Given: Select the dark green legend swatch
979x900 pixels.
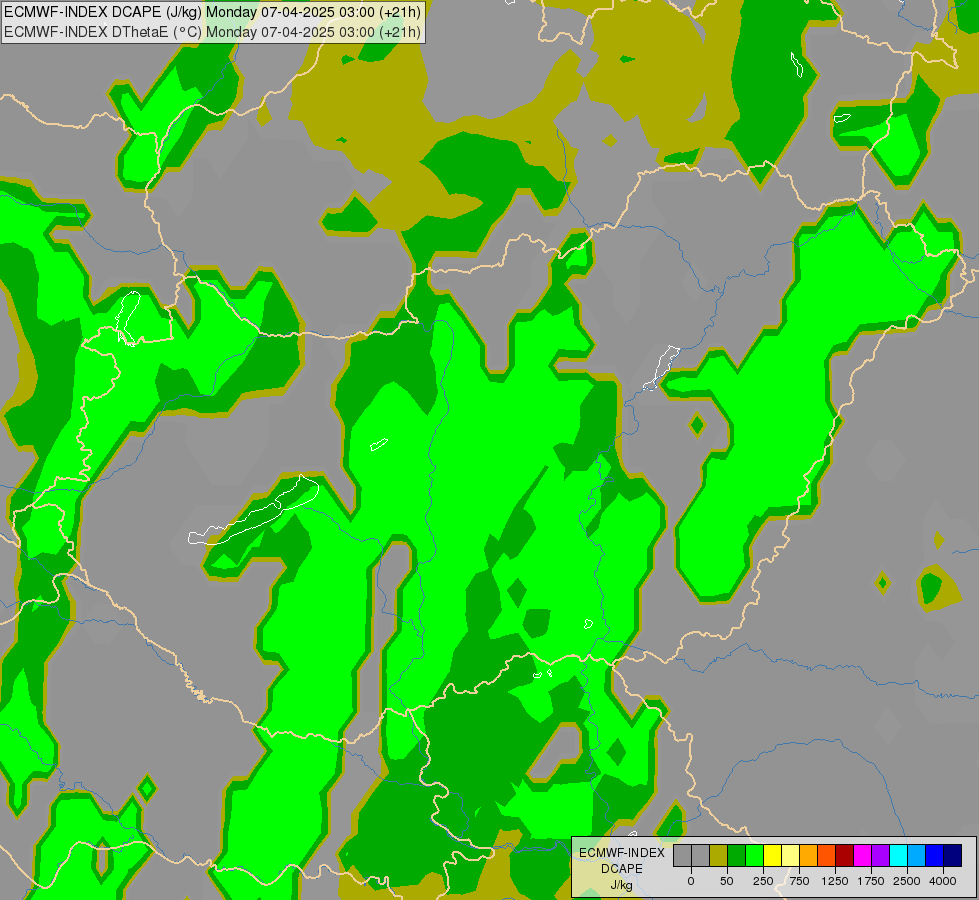Looking at the screenshot, I should pos(737,856).
